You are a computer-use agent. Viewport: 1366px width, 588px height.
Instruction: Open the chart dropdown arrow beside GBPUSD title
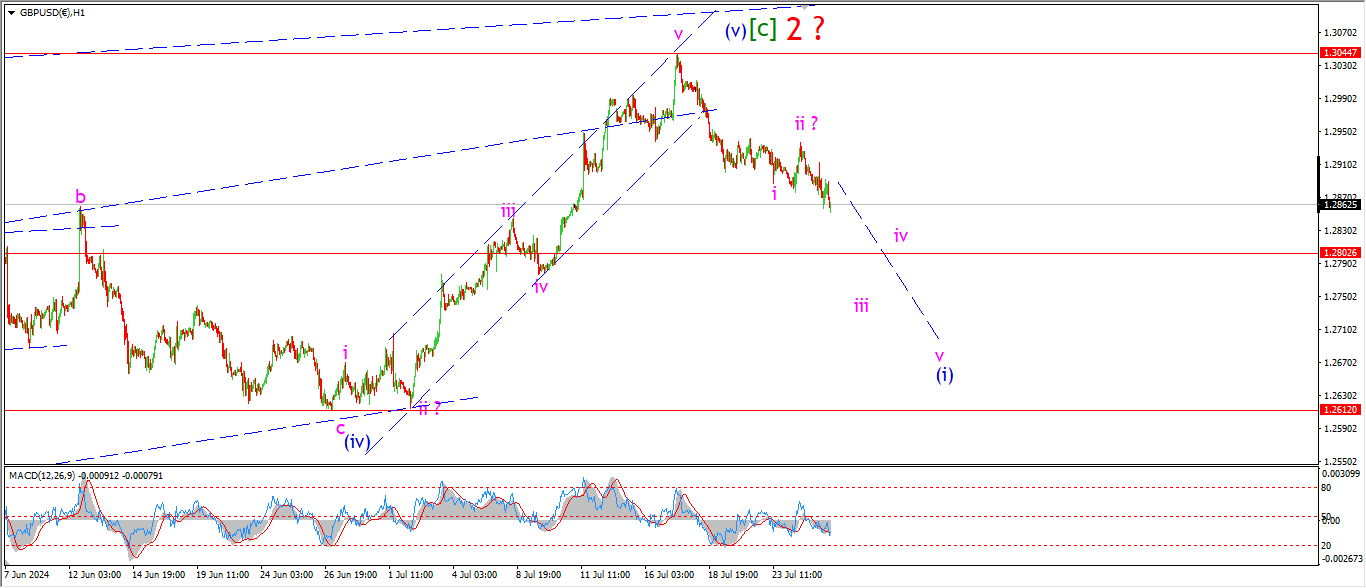coord(11,12)
